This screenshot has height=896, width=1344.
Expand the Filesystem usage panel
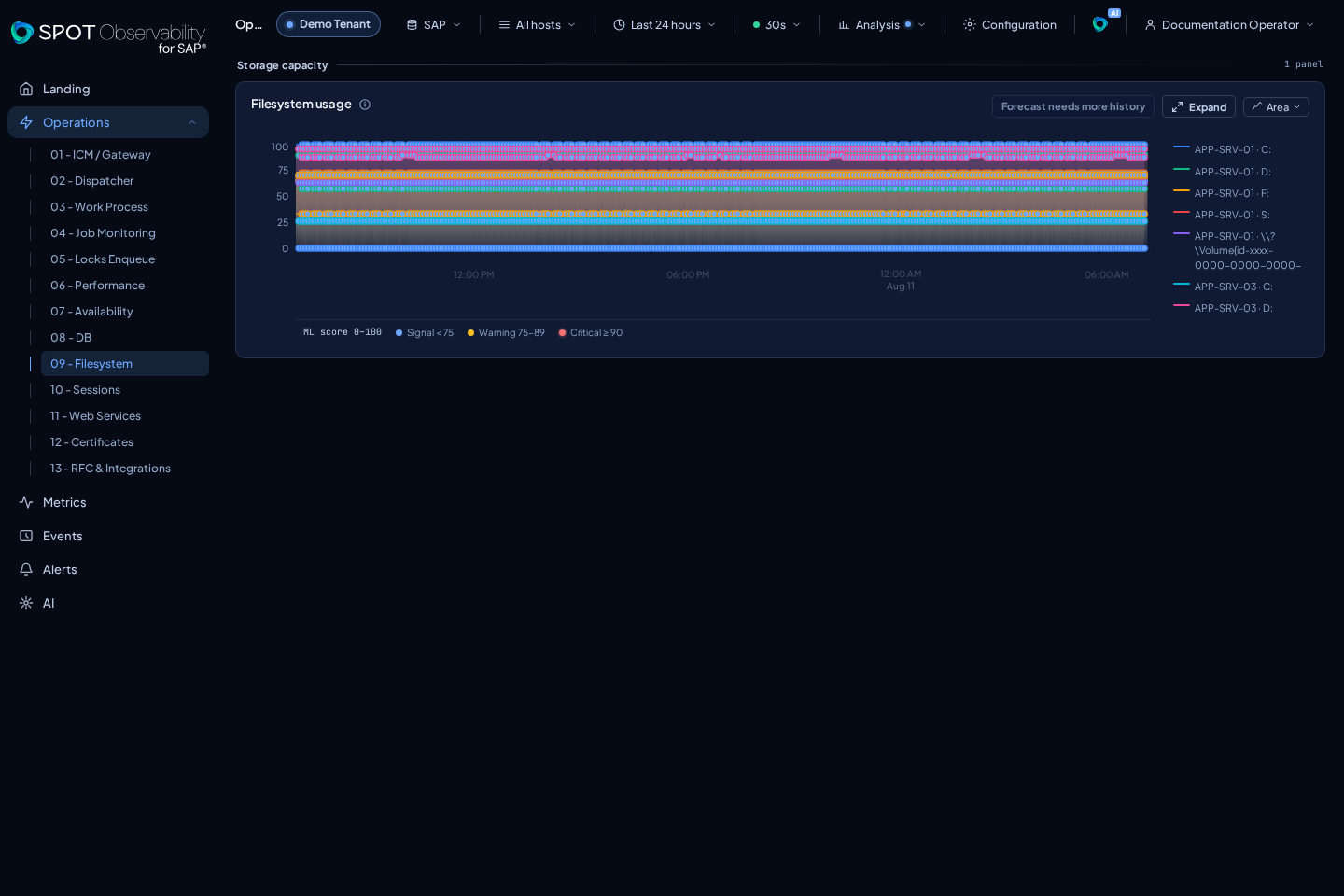[1198, 106]
